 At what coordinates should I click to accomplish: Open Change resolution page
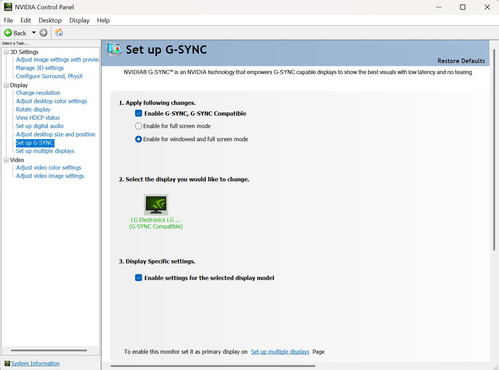tap(38, 93)
